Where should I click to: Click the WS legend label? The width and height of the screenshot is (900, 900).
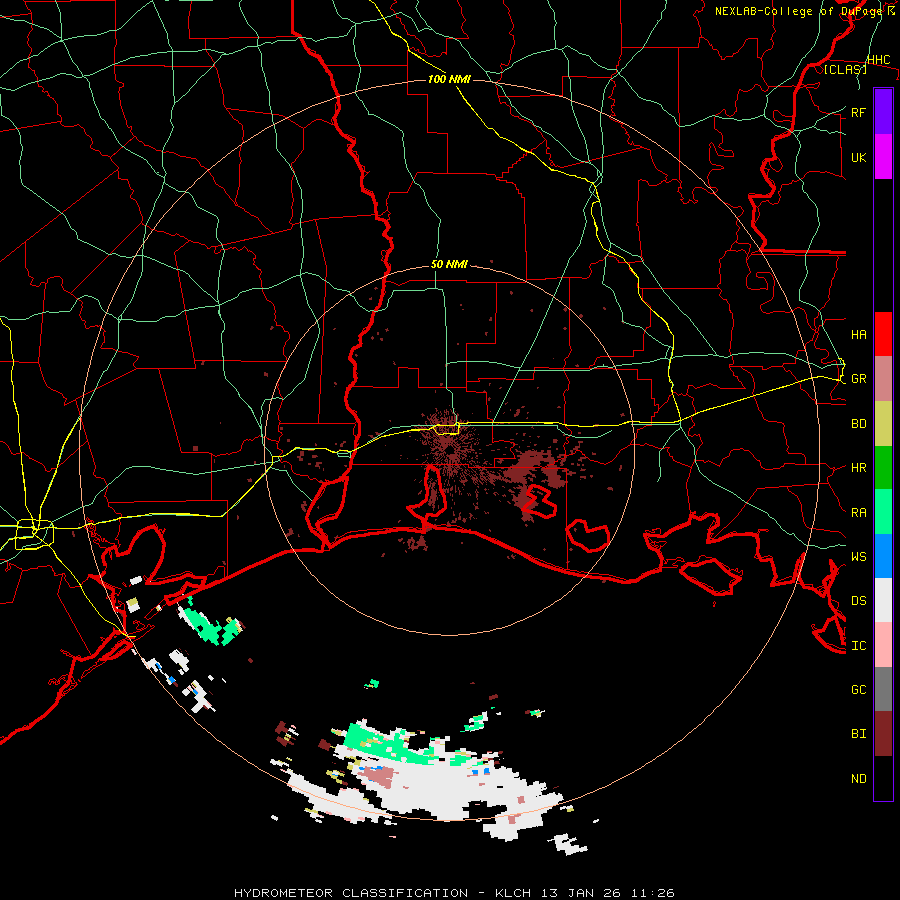click(x=858, y=556)
